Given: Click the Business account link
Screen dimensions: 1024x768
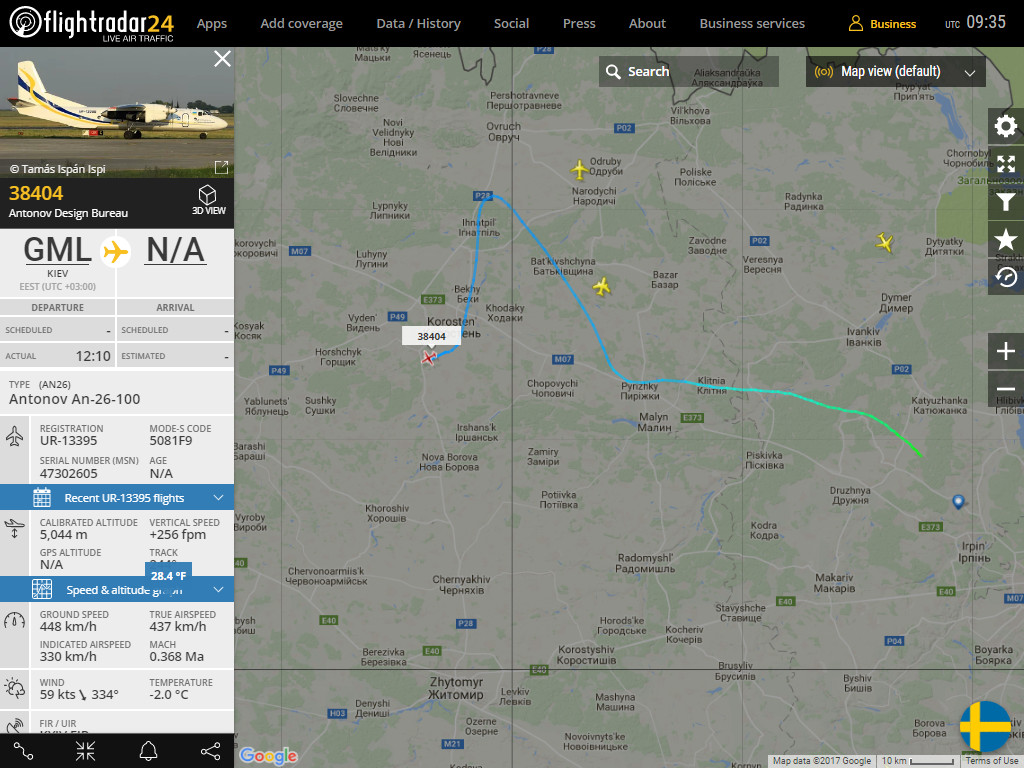Looking at the screenshot, I should point(882,24).
